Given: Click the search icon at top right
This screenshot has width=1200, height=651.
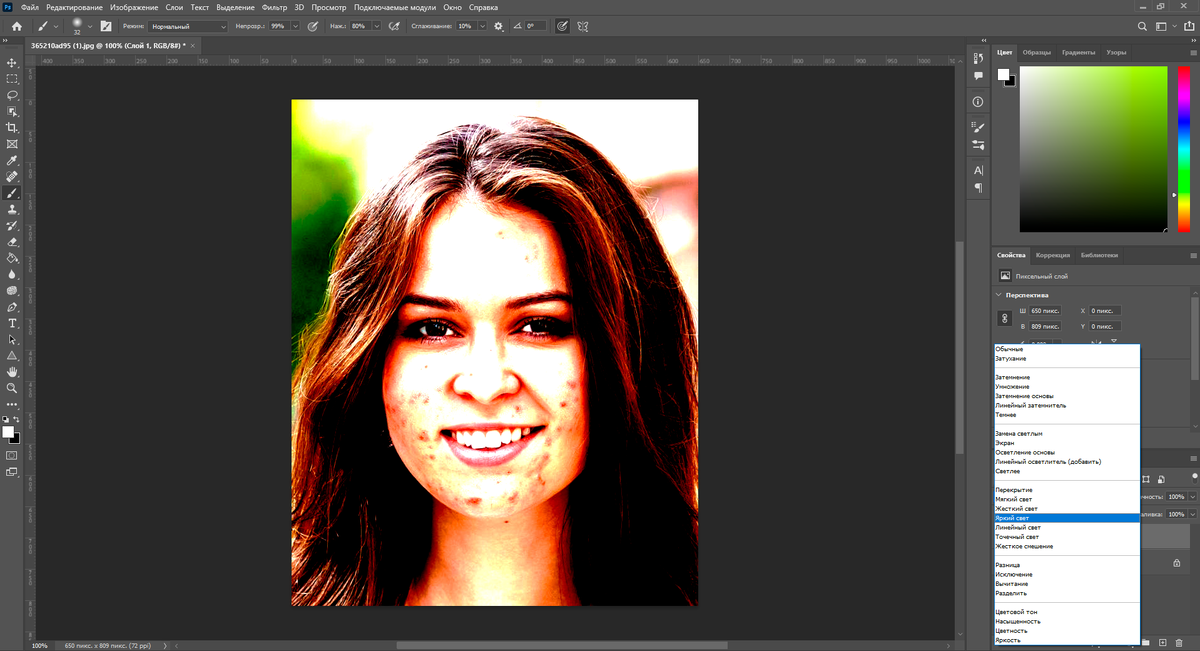Looking at the screenshot, I should [1142, 26].
